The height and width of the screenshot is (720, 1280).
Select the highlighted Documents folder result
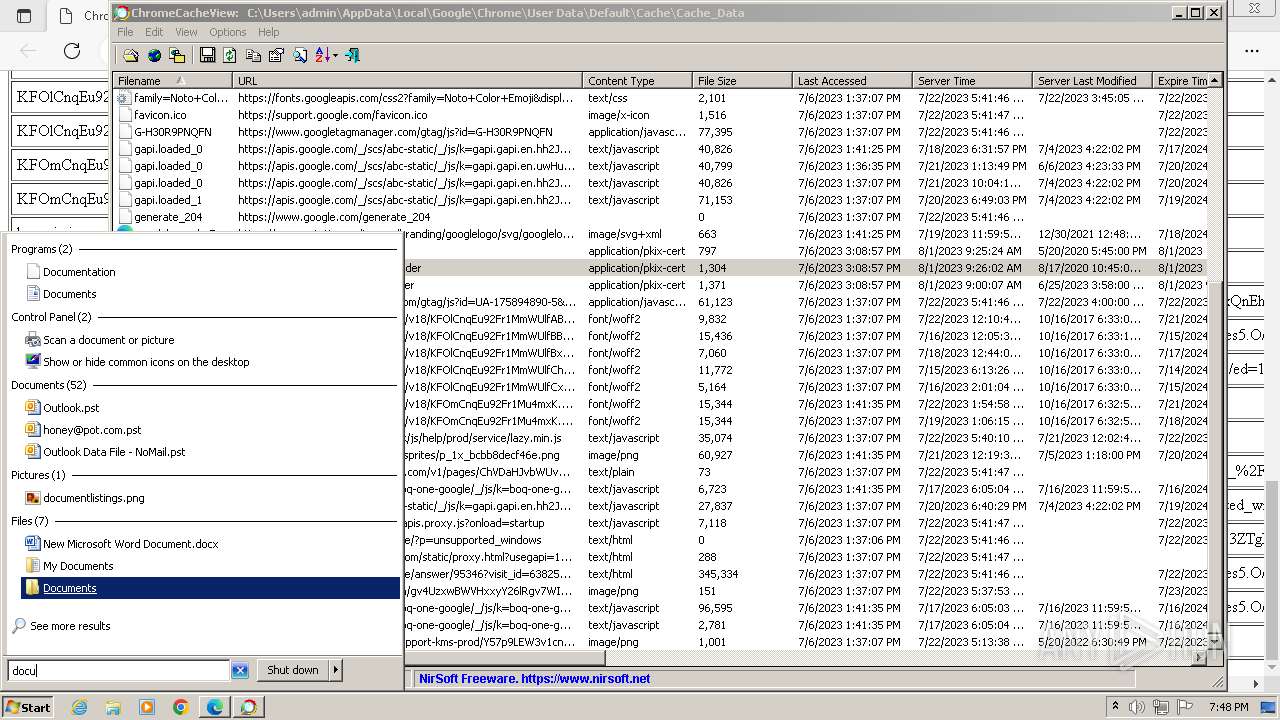tap(210, 588)
